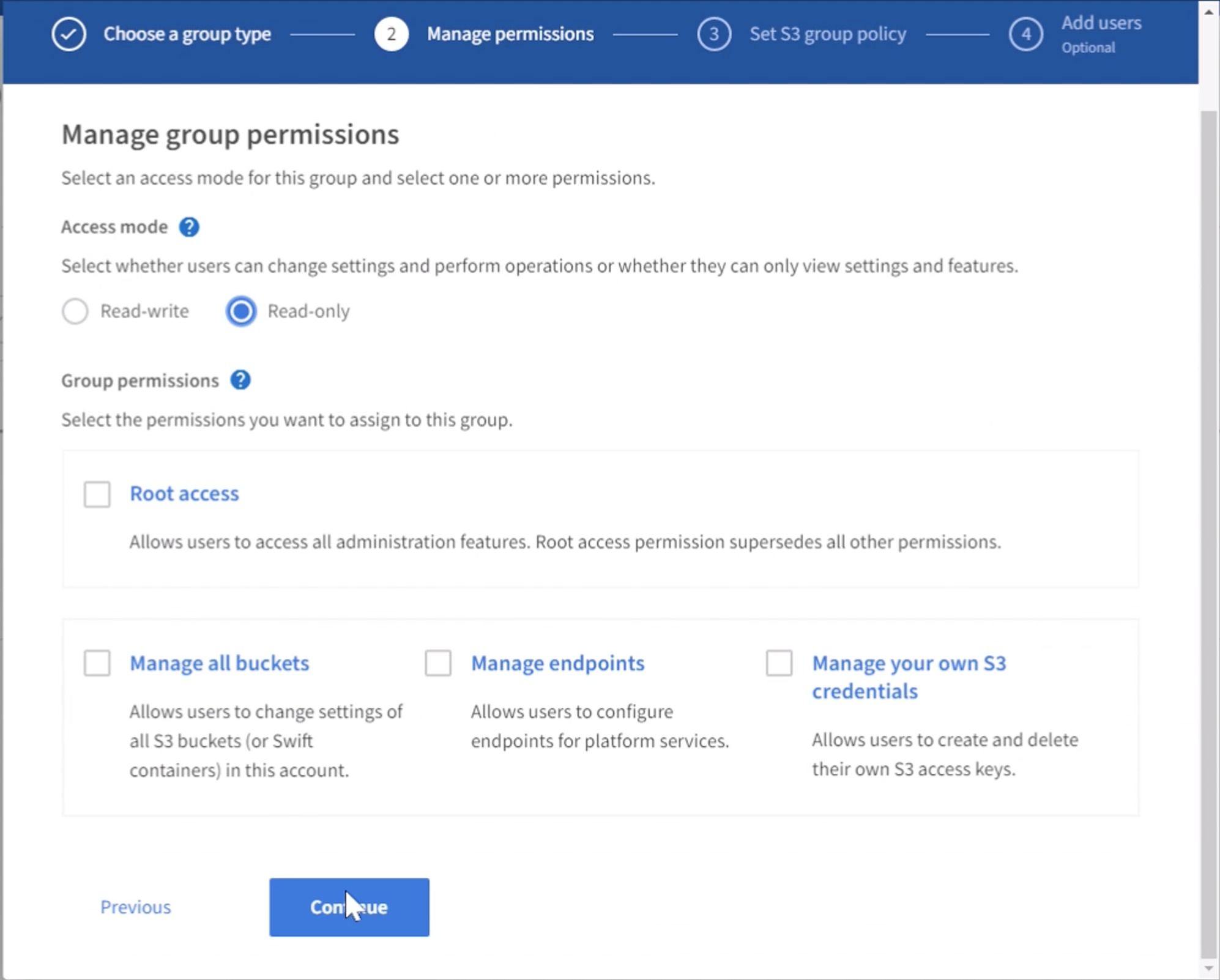Click the Continue button
Screen dimensions: 1220x980
(x=349, y=907)
